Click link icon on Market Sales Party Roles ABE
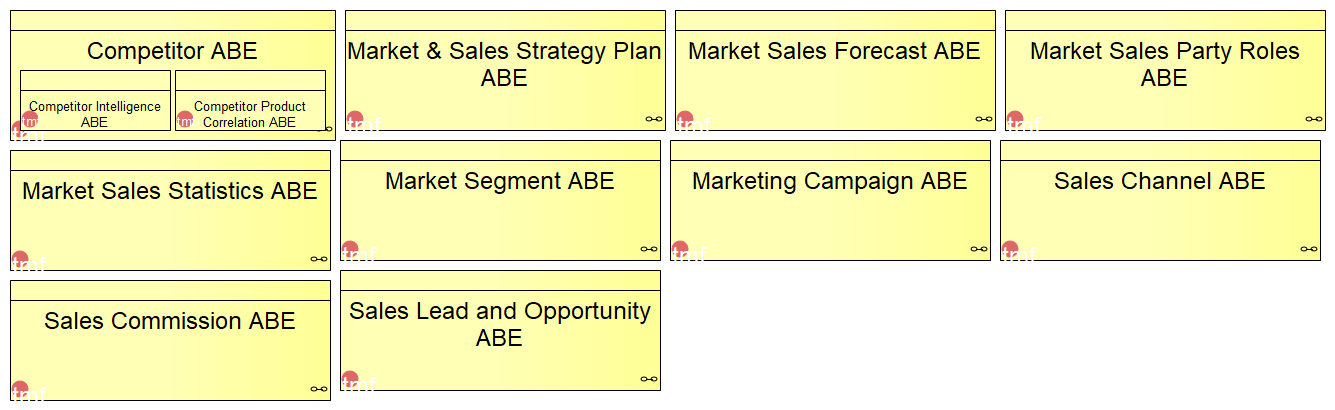The image size is (1335, 410). point(1314,119)
